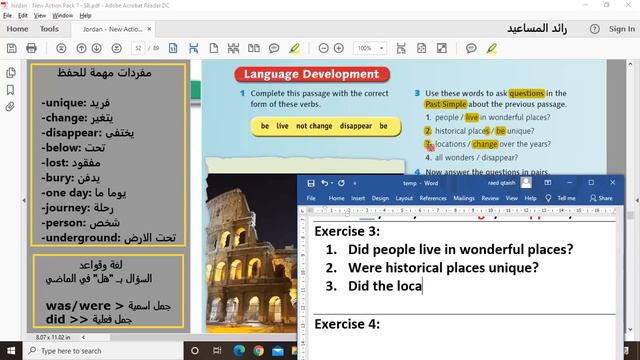
Task: Click the Undo arrow in Word
Action: point(324,183)
